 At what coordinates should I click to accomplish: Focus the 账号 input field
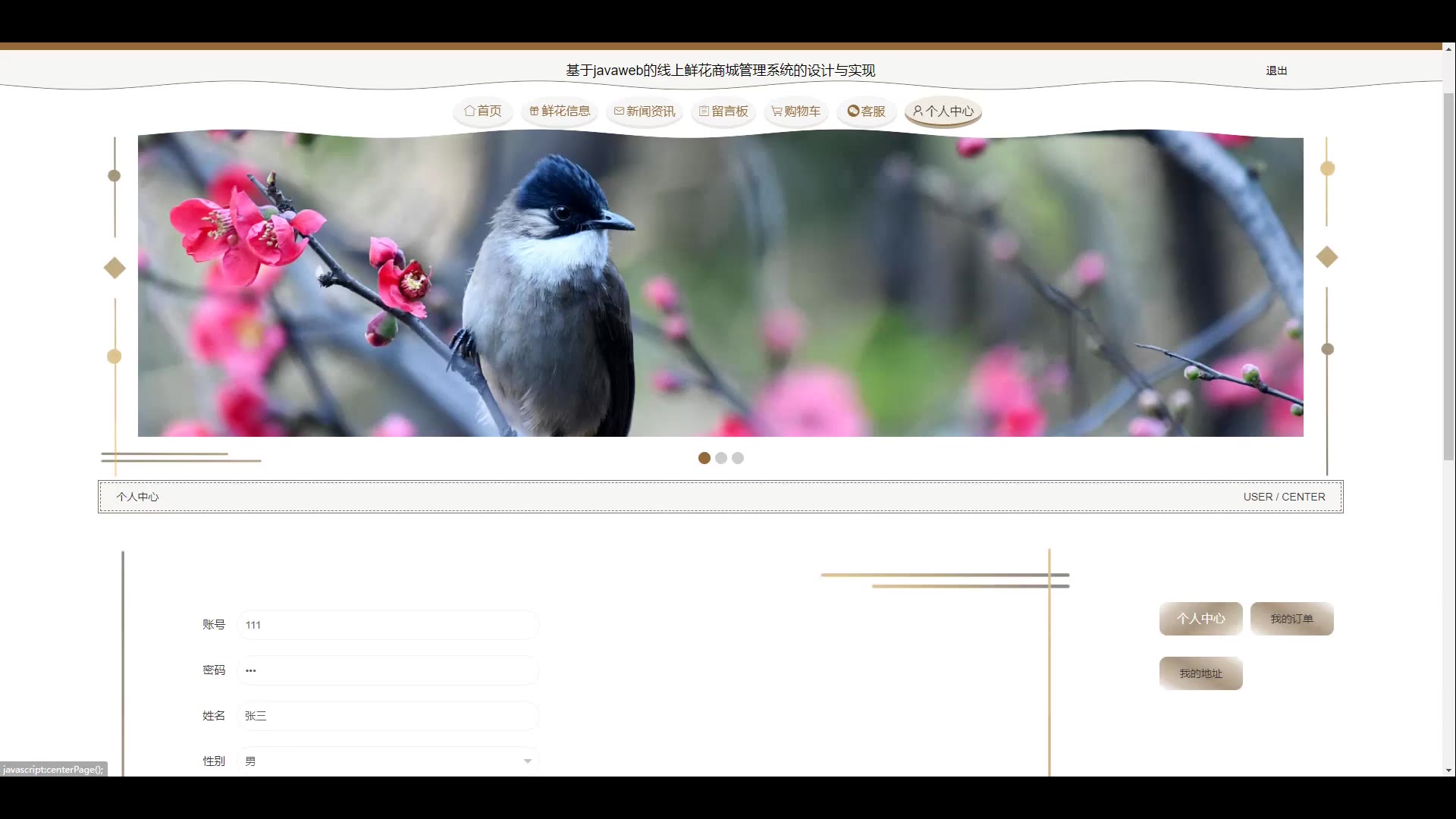click(x=388, y=625)
